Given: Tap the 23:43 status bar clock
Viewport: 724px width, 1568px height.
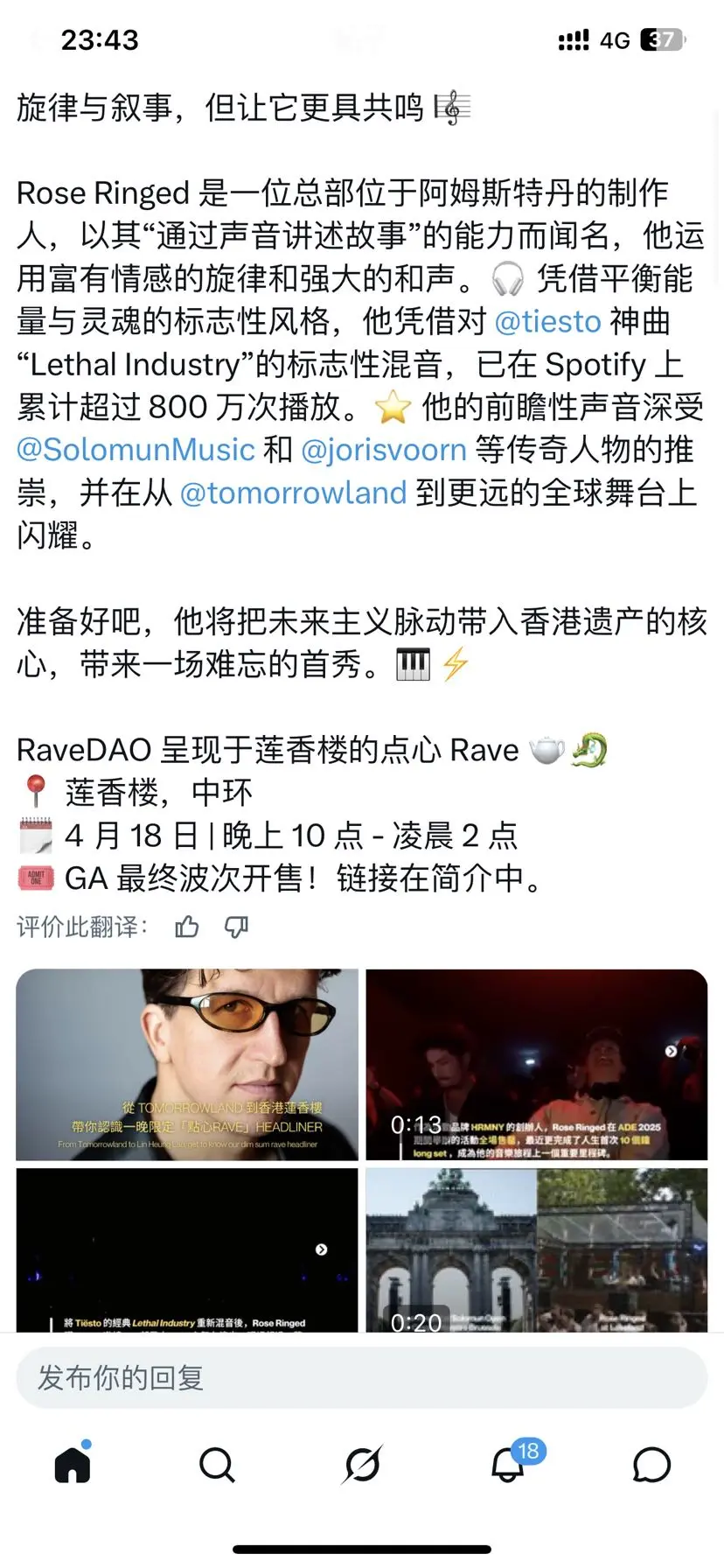Looking at the screenshot, I should point(100,39).
